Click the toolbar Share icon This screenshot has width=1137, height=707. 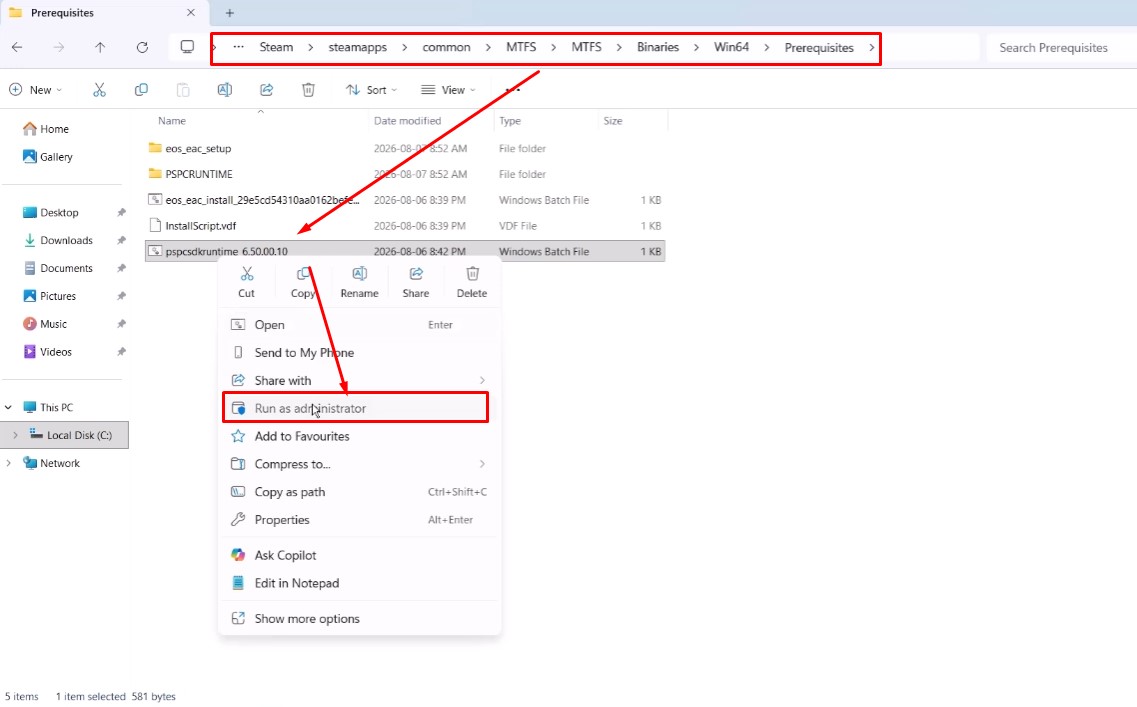coord(267,90)
